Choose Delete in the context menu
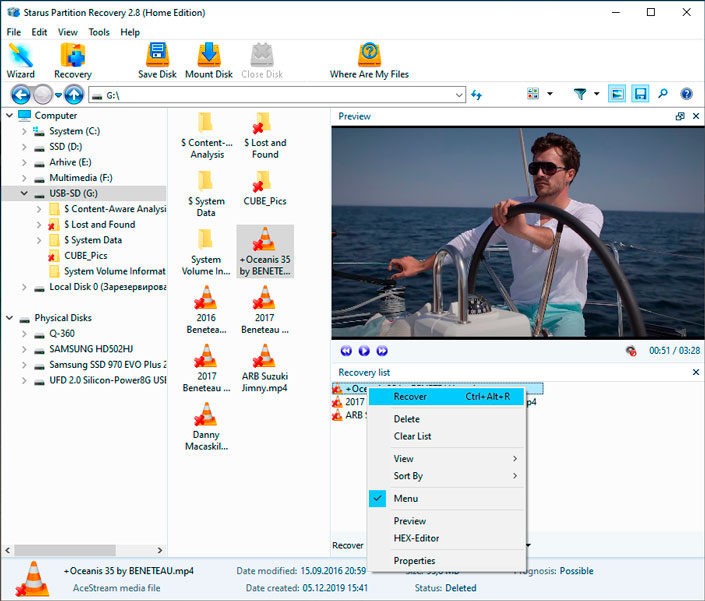705x601 pixels. pos(446,419)
